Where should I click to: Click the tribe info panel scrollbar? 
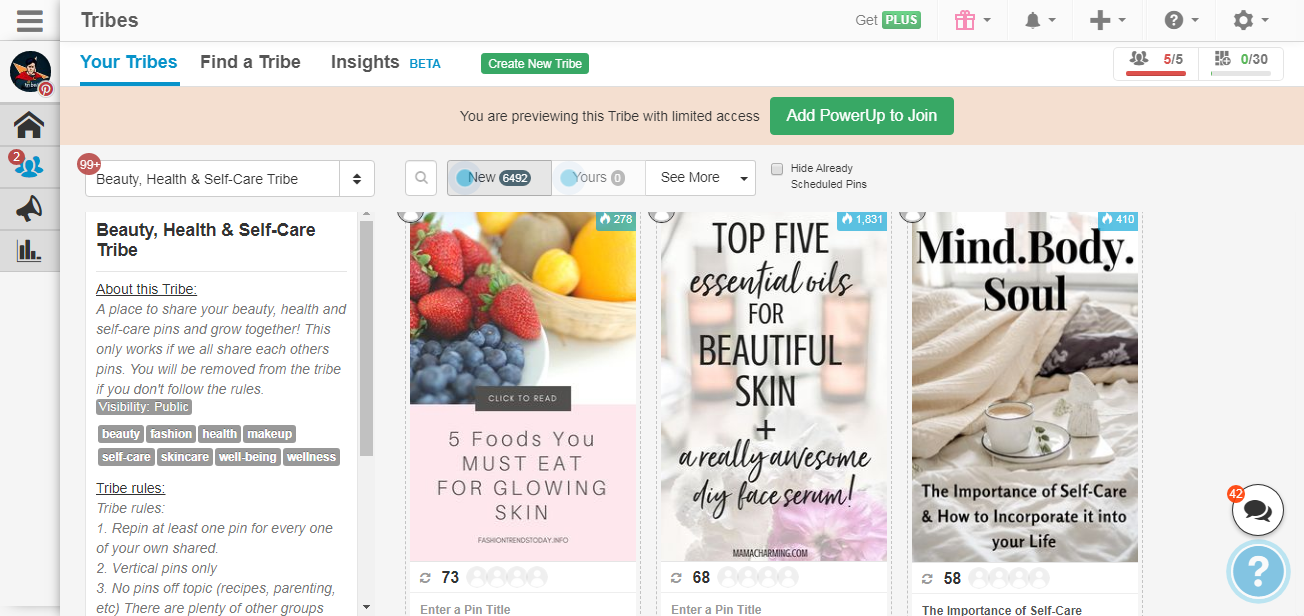coord(366,340)
